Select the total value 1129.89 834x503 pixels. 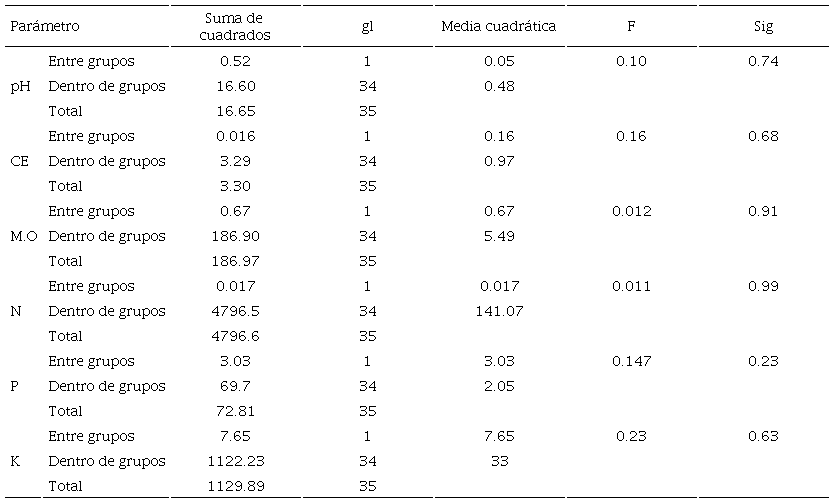pos(237,486)
